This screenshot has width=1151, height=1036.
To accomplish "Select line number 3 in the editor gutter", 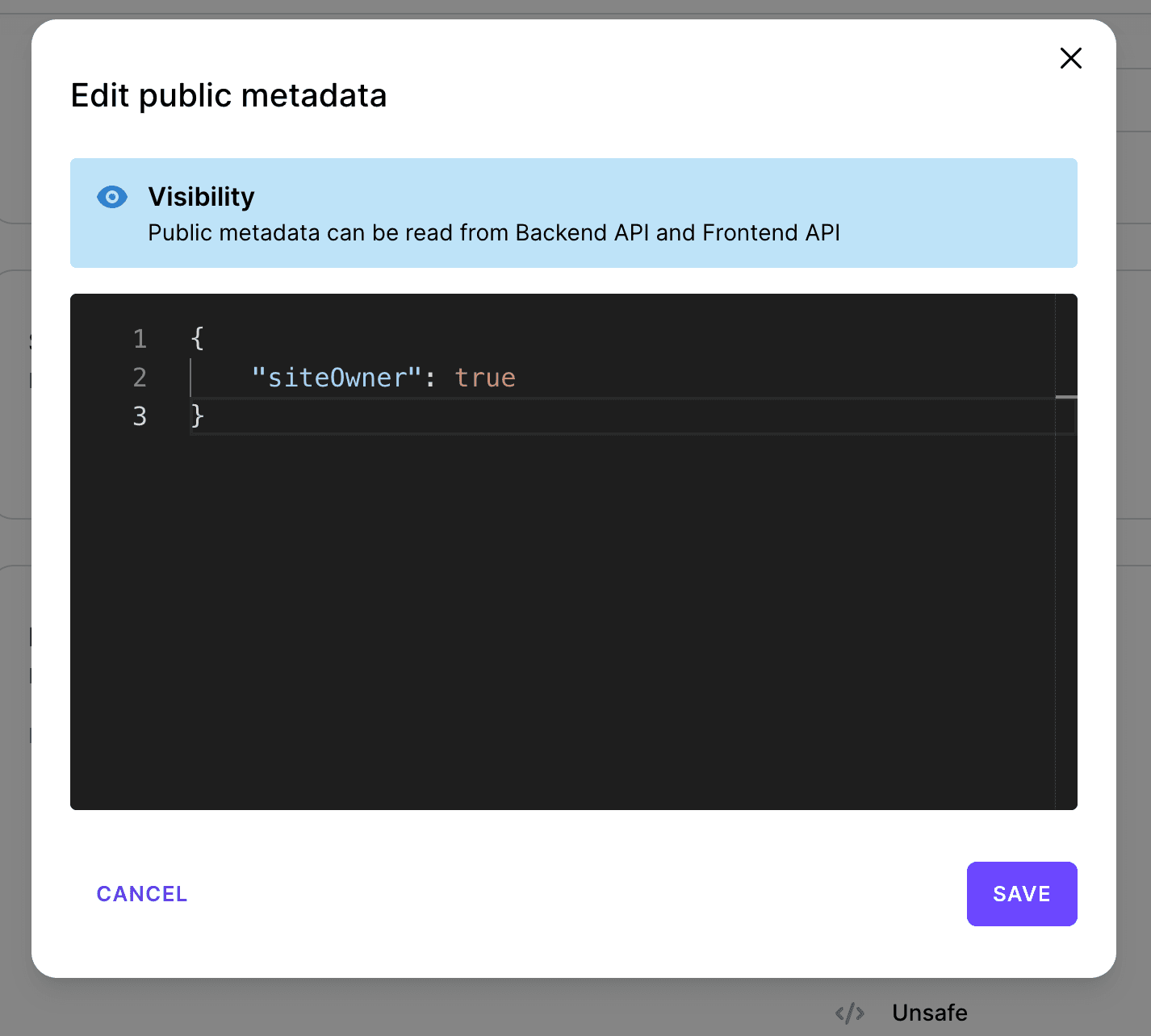I will (x=140, y=416).
